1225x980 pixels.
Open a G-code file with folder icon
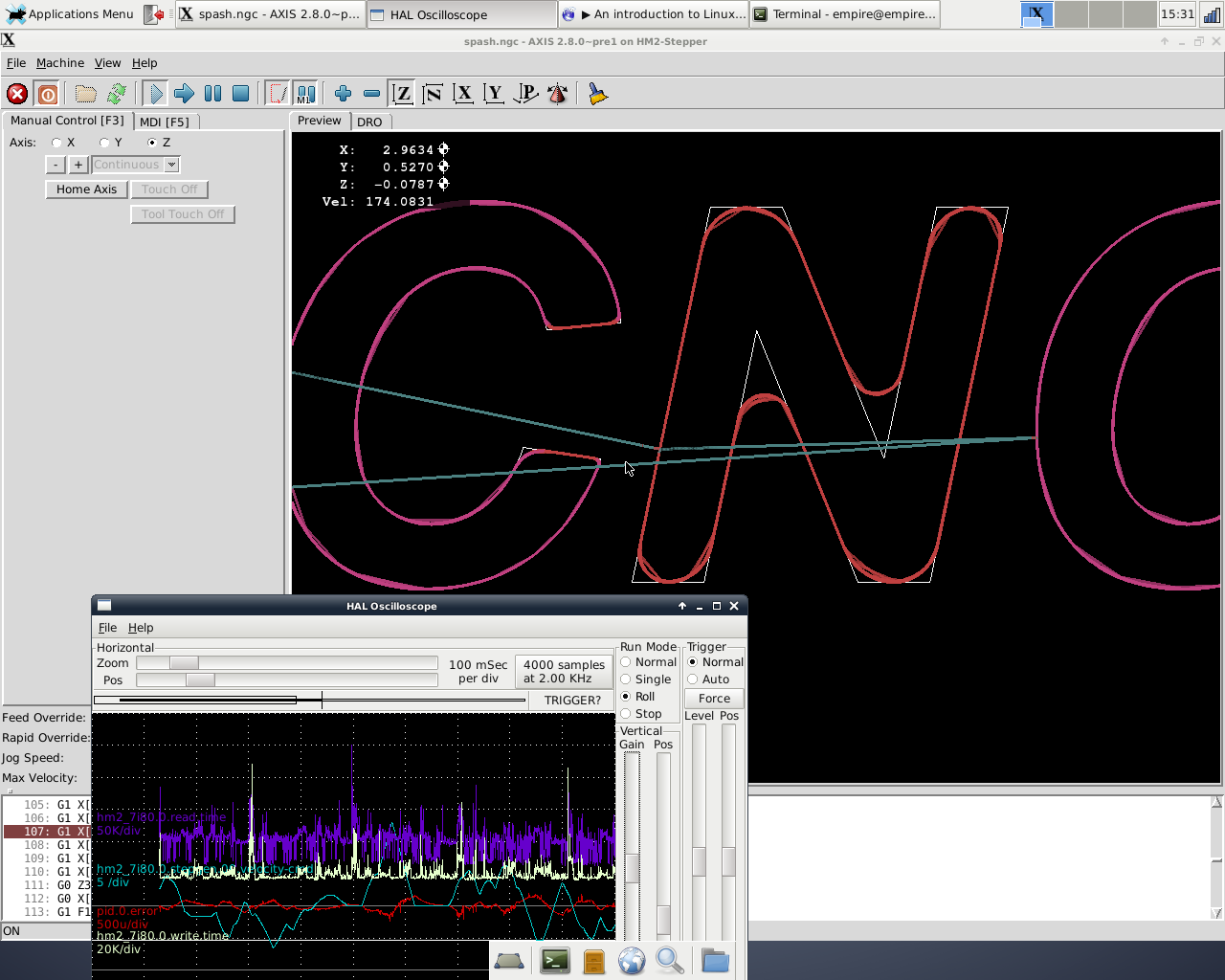click(x=86, y=94)
